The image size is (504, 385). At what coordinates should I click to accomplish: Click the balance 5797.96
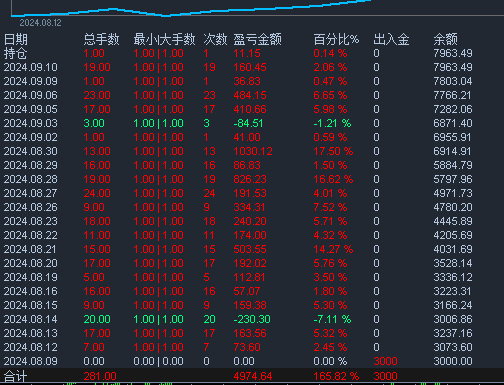tap(453, 179)
